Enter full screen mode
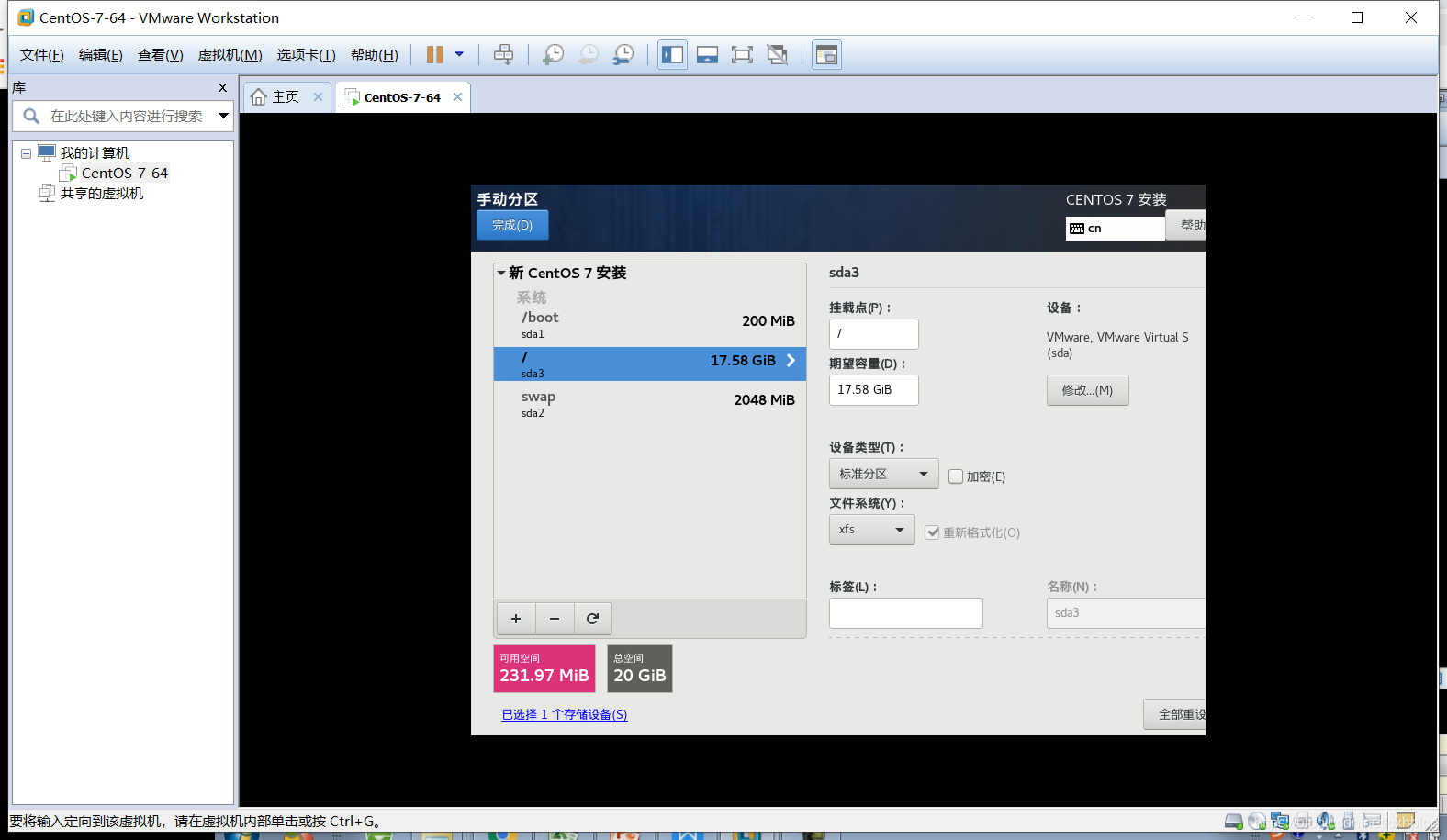Image resolution: width=1447 pixels, height=840 pixels. click(x=742, y=54)
